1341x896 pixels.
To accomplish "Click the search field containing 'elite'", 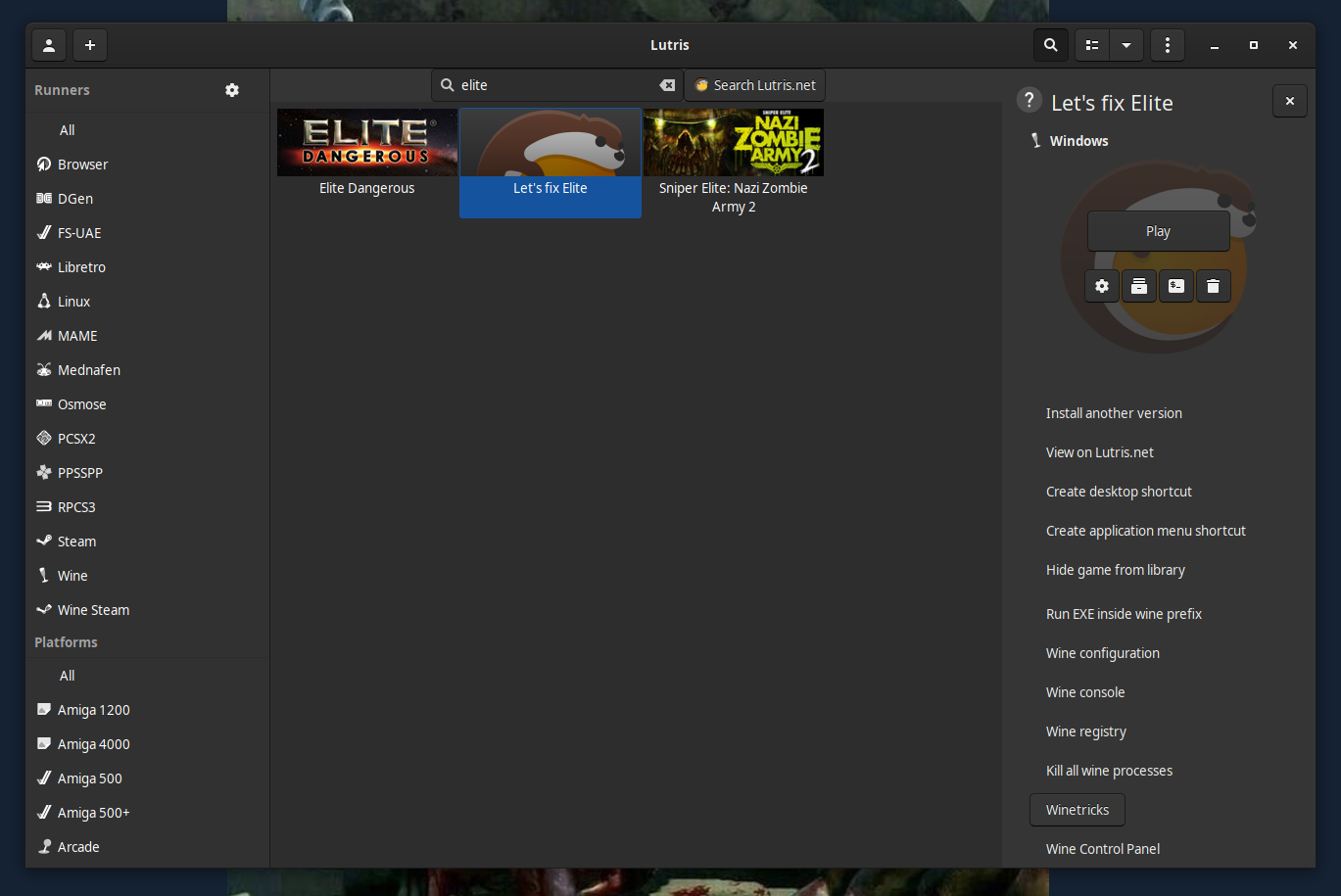I will (x=557, y=85).
